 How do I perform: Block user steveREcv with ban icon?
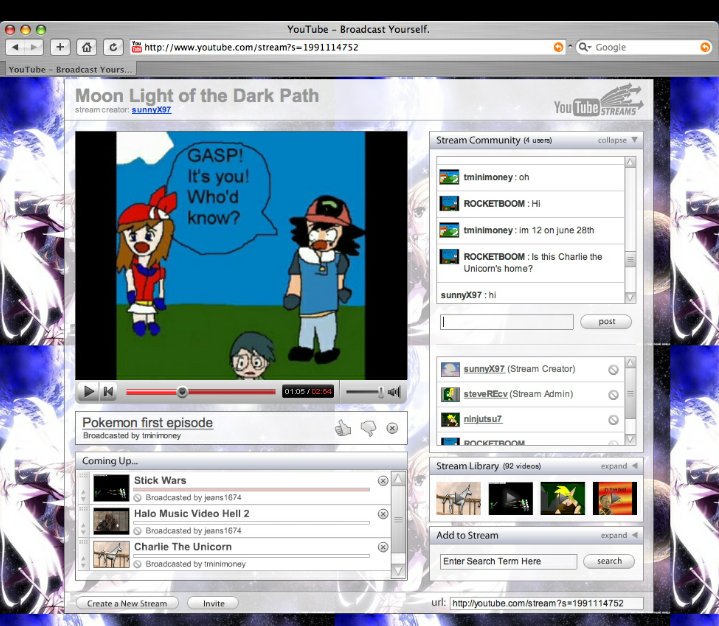pos(613,395)
